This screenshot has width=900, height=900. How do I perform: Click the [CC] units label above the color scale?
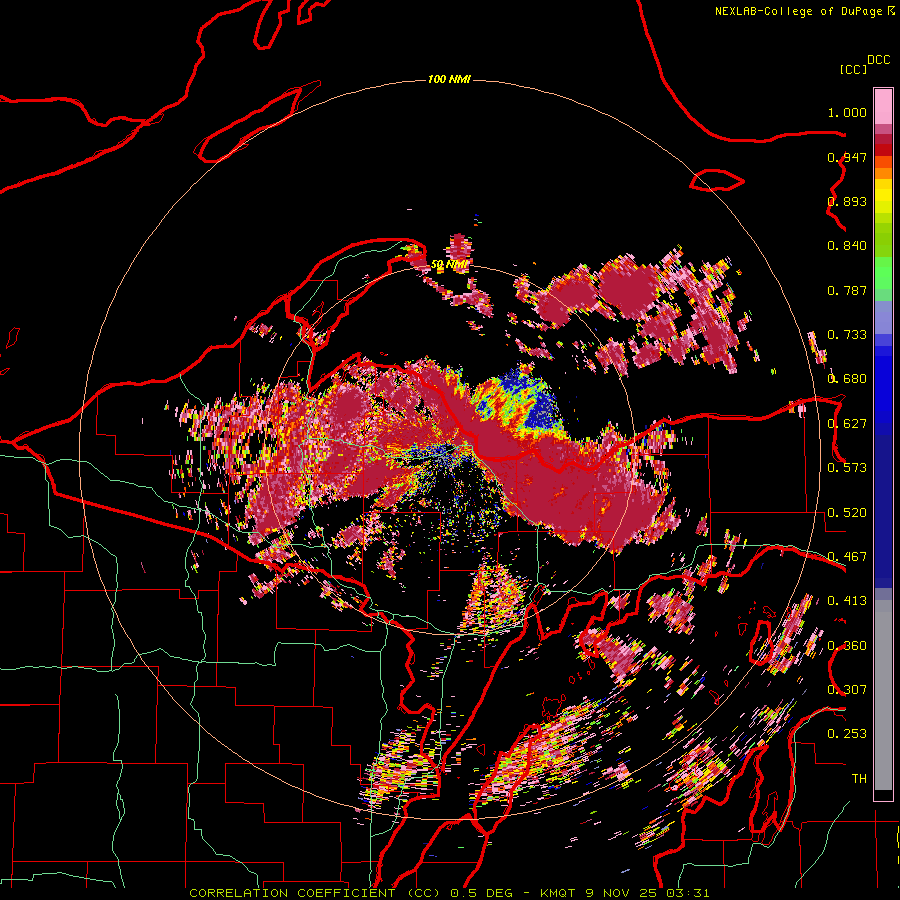[852, 69]
